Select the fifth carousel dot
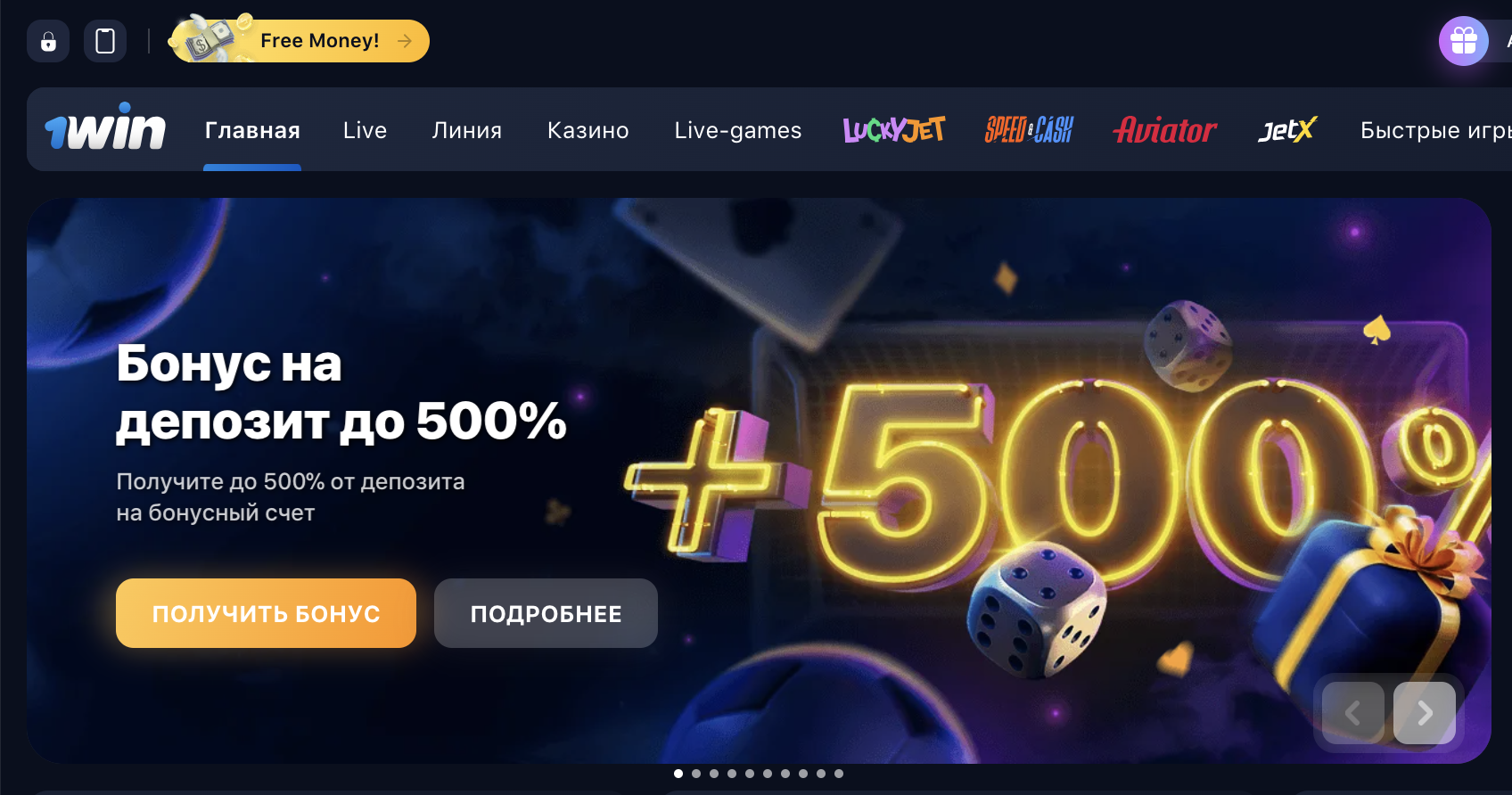1512x795 pixels. [750, 774]
